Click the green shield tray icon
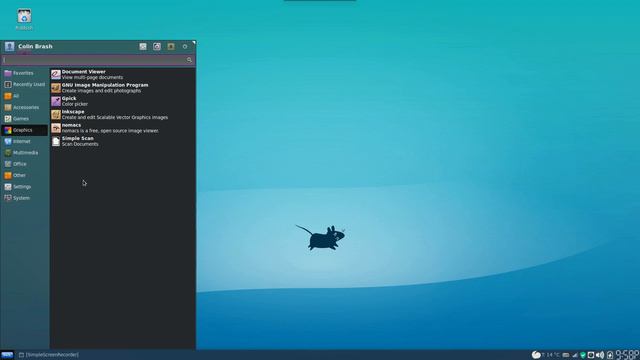 (583, 355)
